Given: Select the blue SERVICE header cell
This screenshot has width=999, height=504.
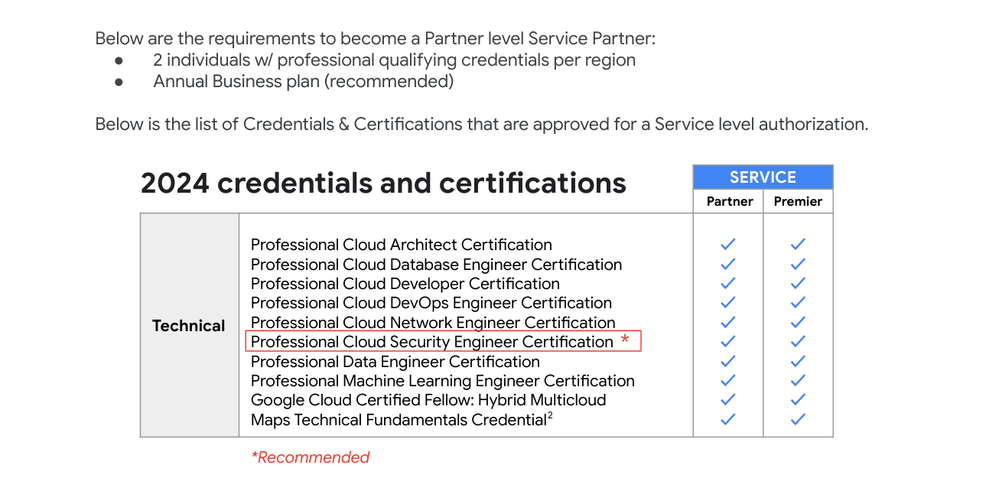Looking at the screenshot, I should (763, 177).
